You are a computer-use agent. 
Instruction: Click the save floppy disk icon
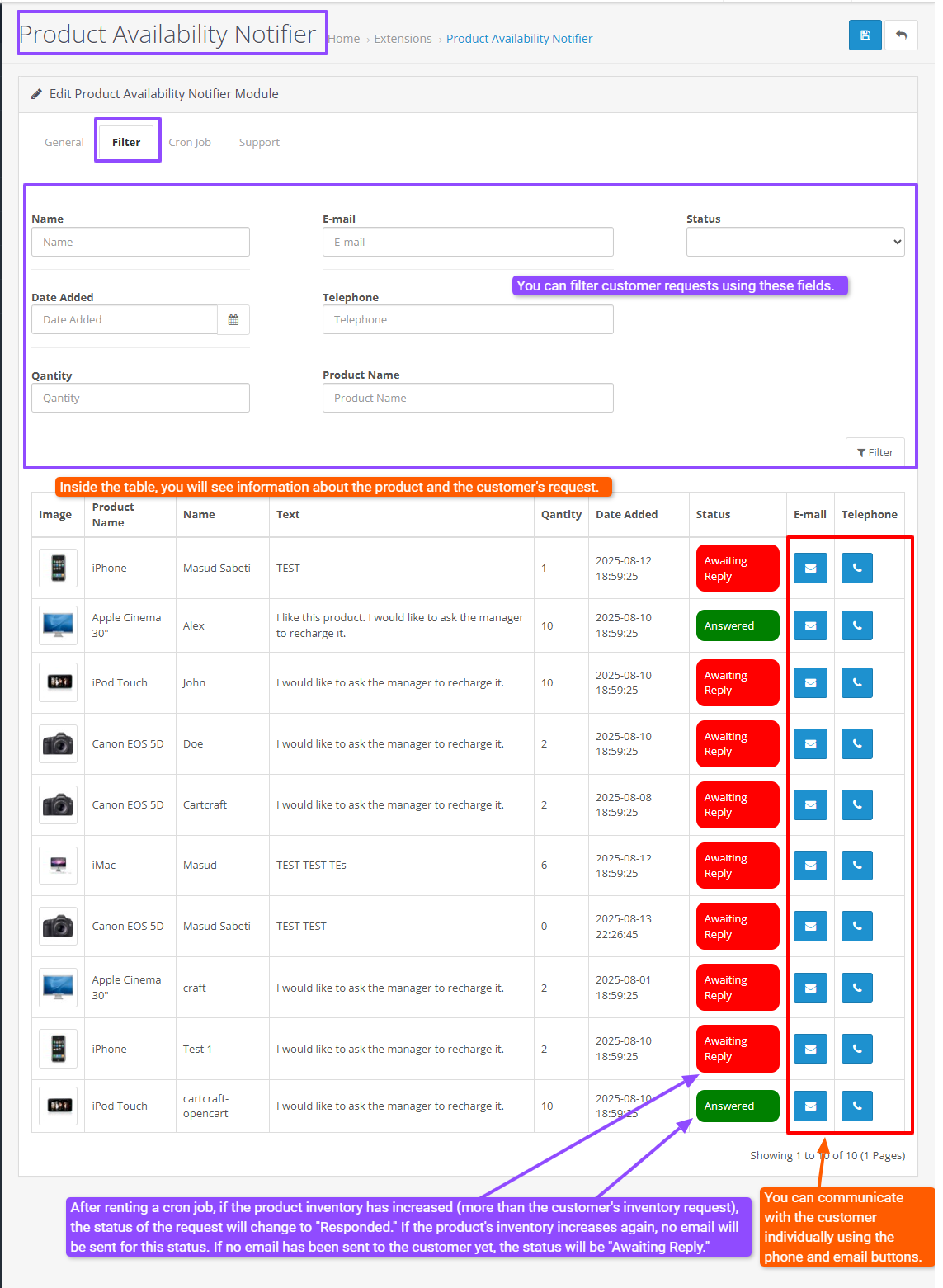(x=865, y=35)
